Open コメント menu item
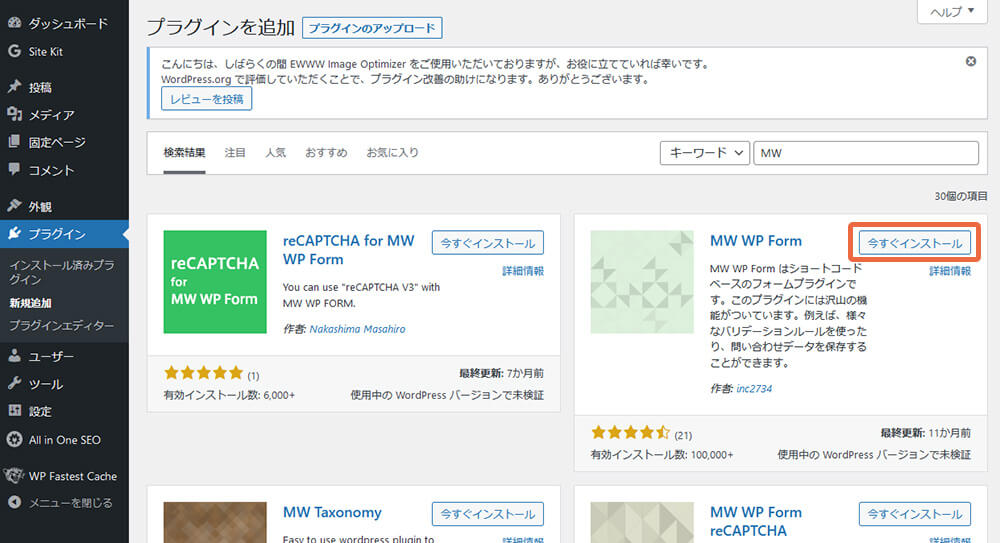Viewport: 1000px width, 543px height. tap(51, 170)
